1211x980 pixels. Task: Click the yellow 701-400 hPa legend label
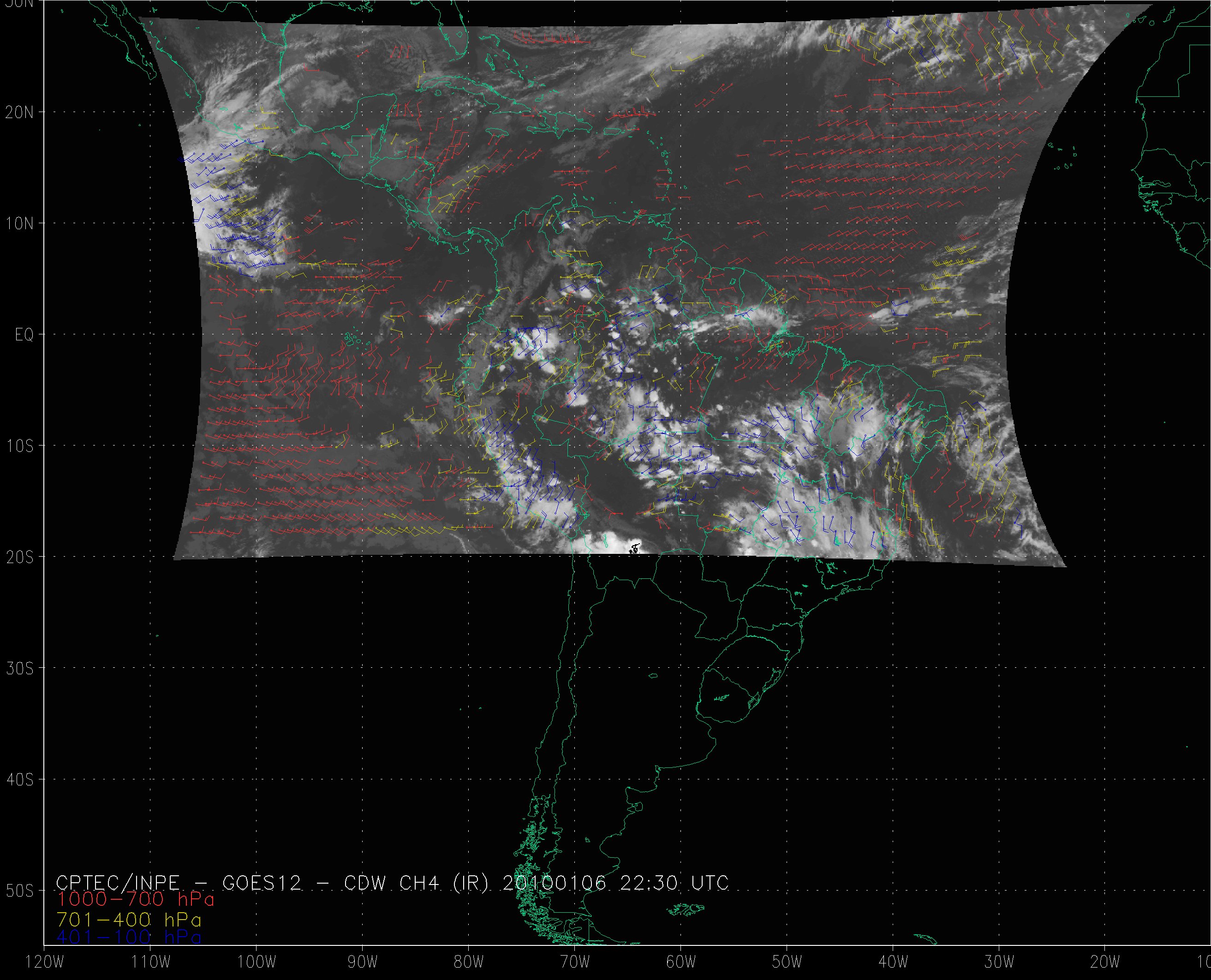[x=129, y=919]
